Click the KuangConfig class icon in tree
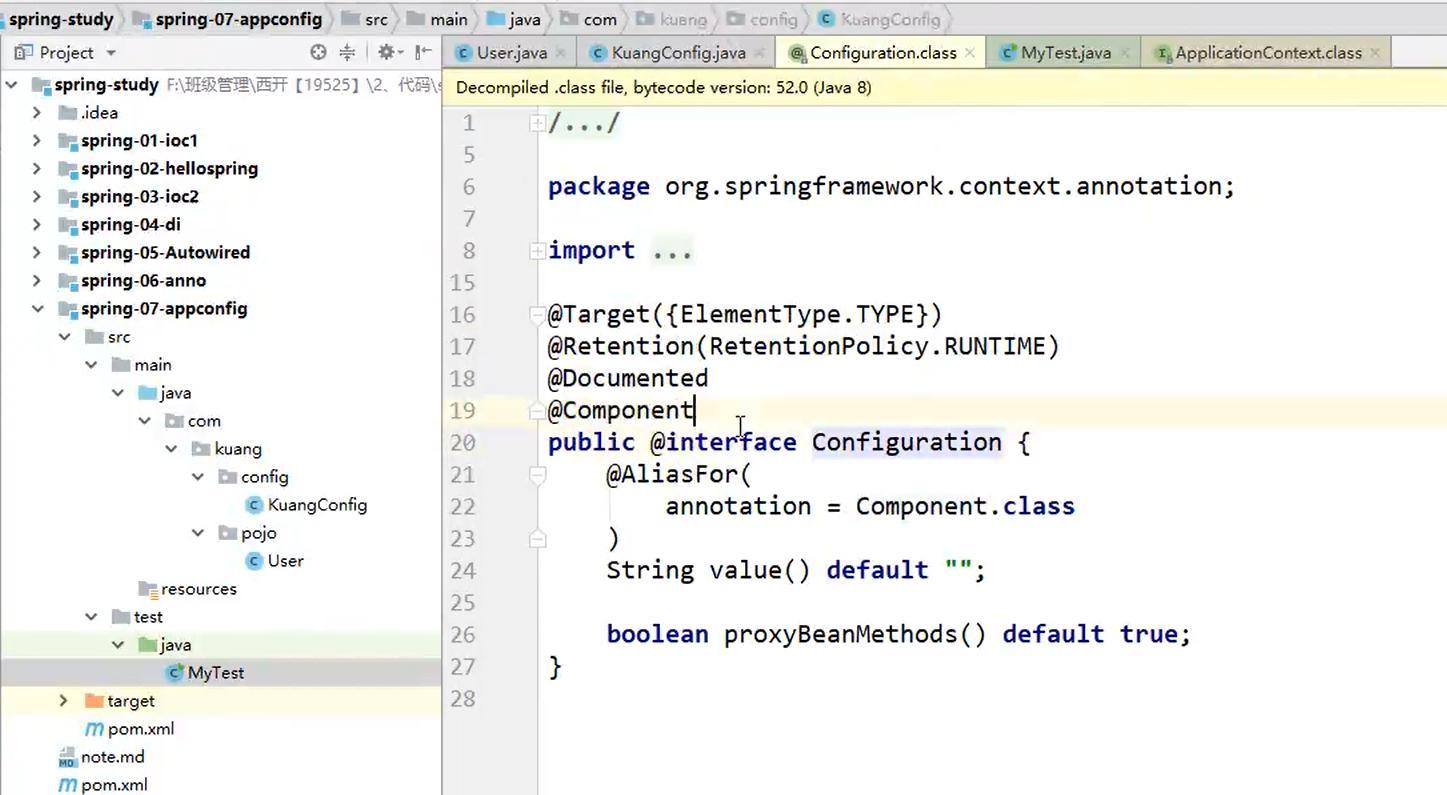Screen dimensions: 1447x795 point(254,505)
